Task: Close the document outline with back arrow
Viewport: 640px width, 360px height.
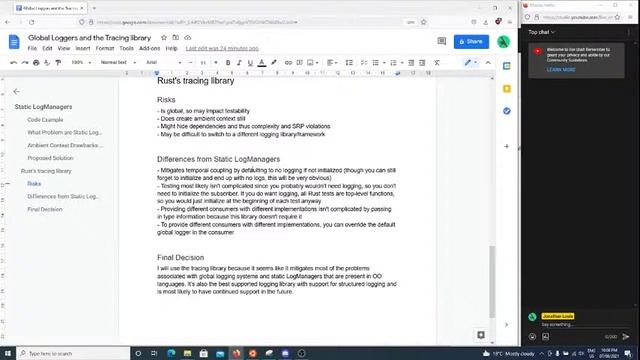Action: [16, 91]
